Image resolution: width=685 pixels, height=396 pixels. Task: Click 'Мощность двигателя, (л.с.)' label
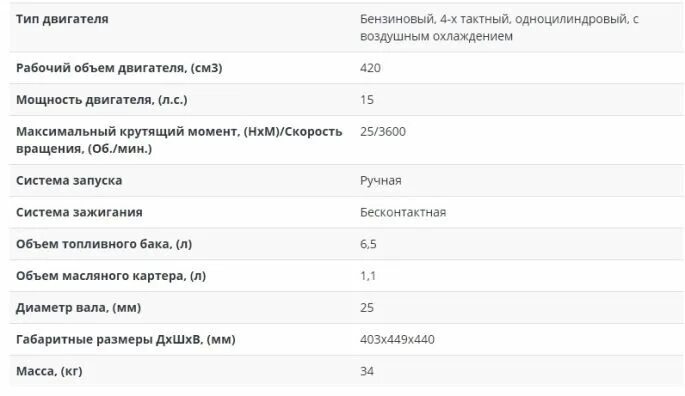coord(102,100)
